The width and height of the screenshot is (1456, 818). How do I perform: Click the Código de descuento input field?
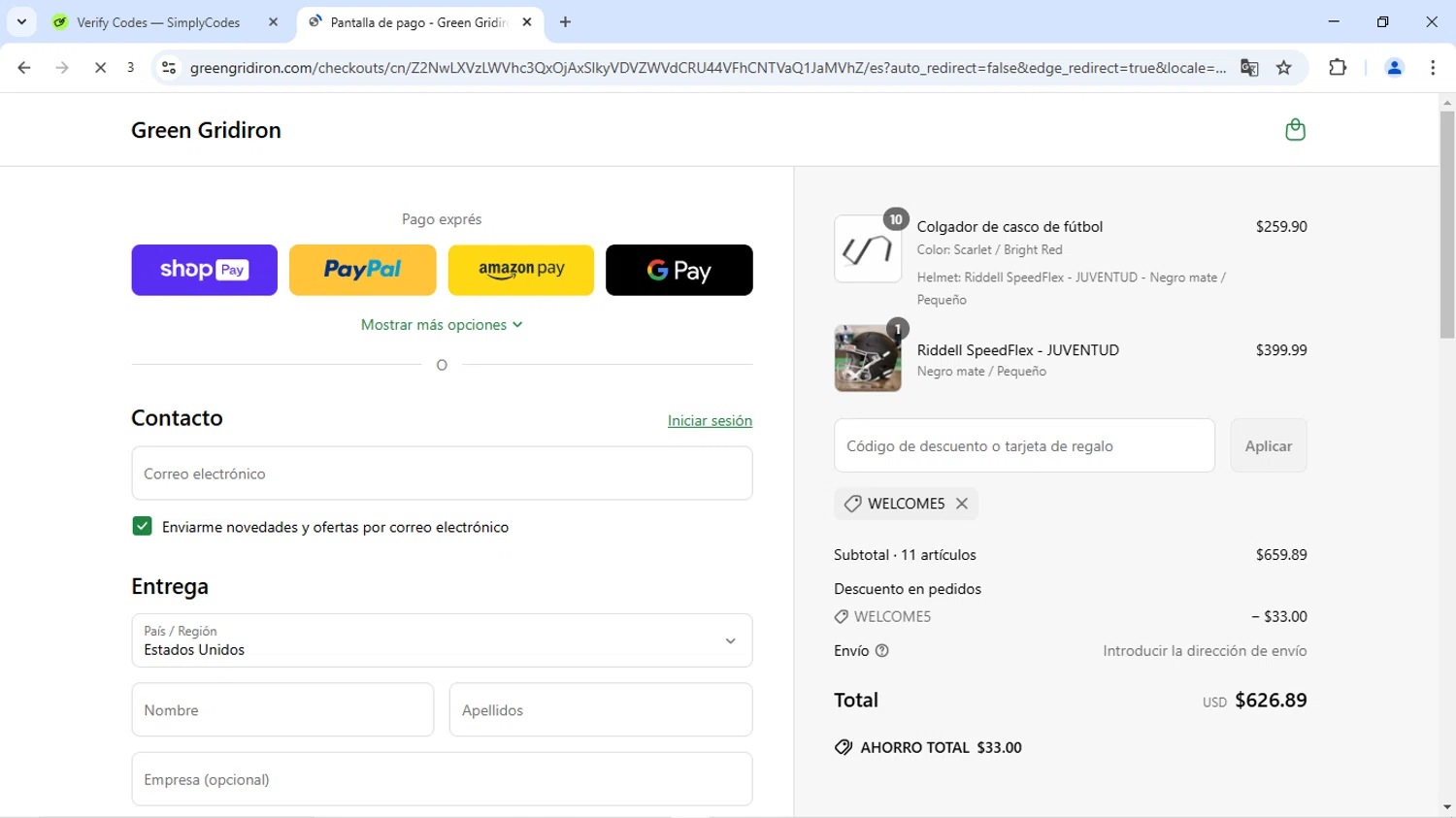coord(1024,445)
